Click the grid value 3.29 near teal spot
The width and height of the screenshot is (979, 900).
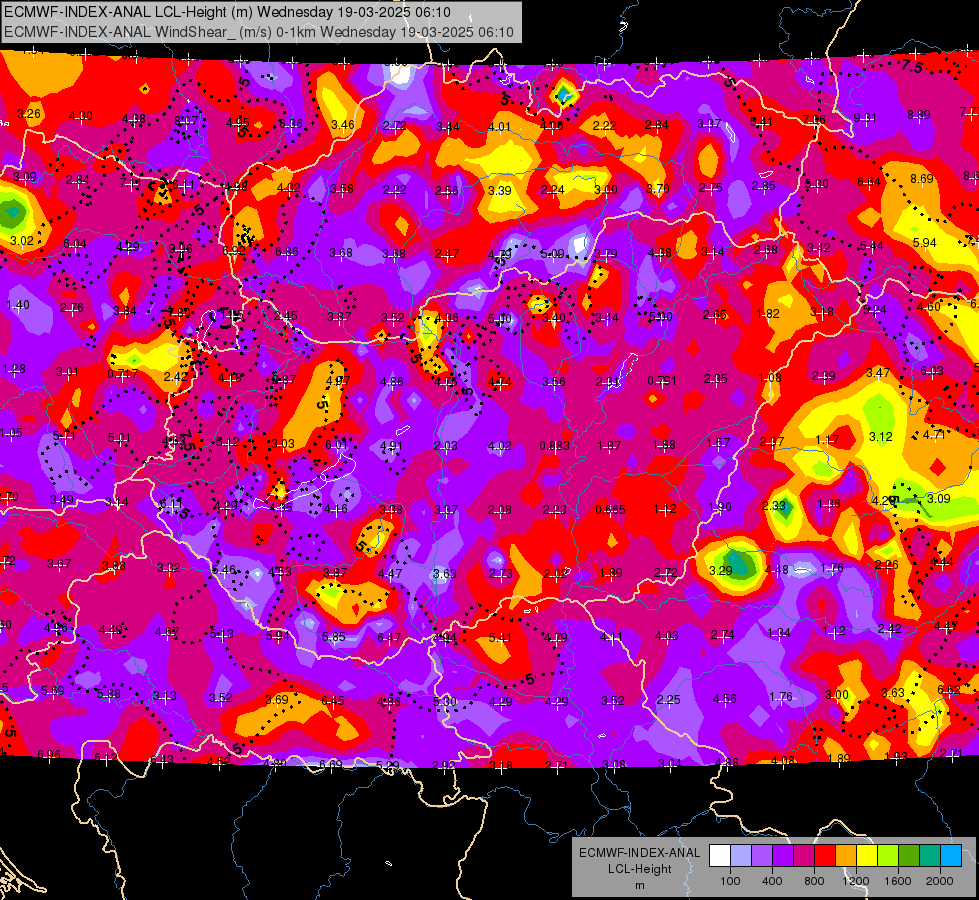click(720, 570)
